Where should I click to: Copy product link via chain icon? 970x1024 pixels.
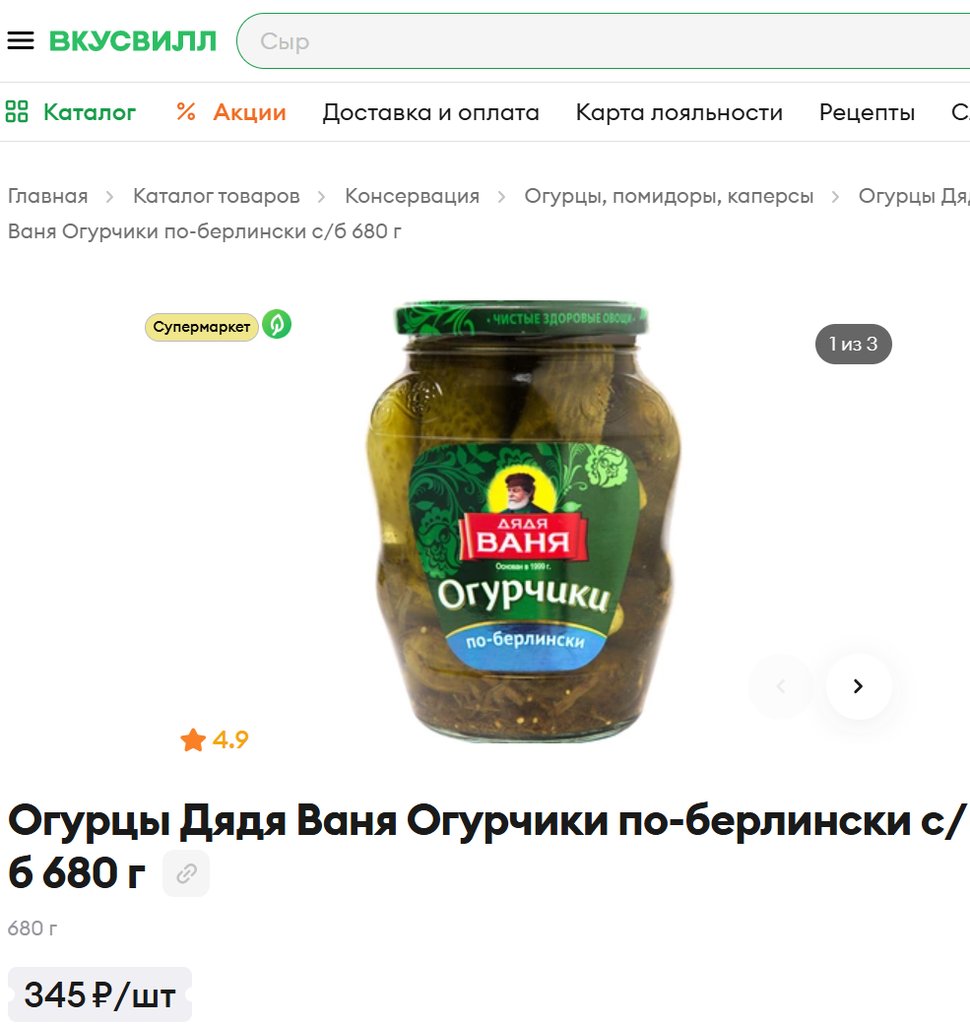[x=186, y=873]
